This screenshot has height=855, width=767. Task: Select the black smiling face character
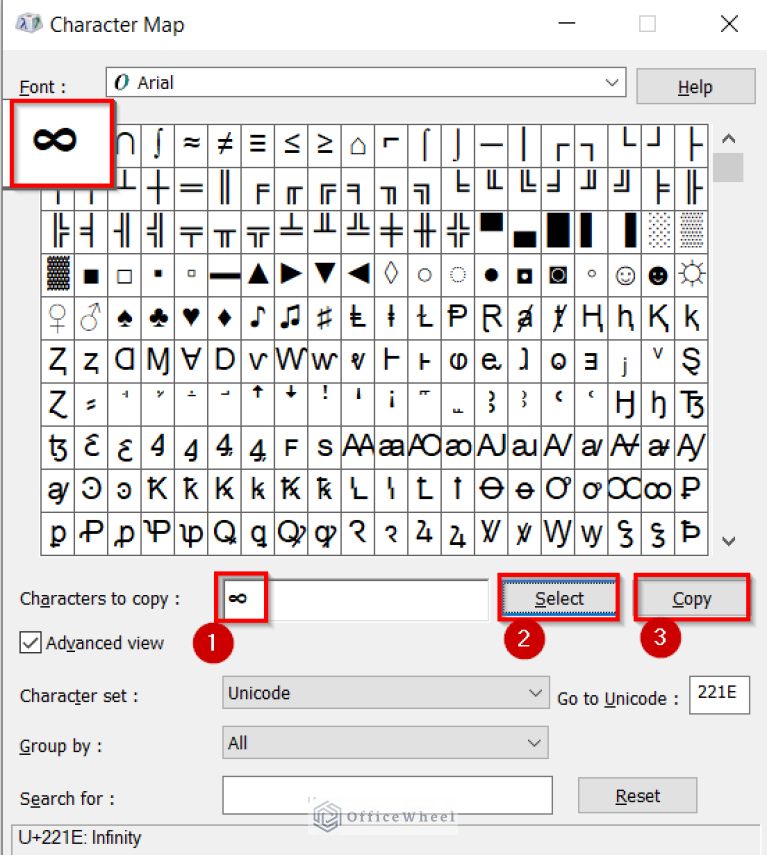[658, 274]
